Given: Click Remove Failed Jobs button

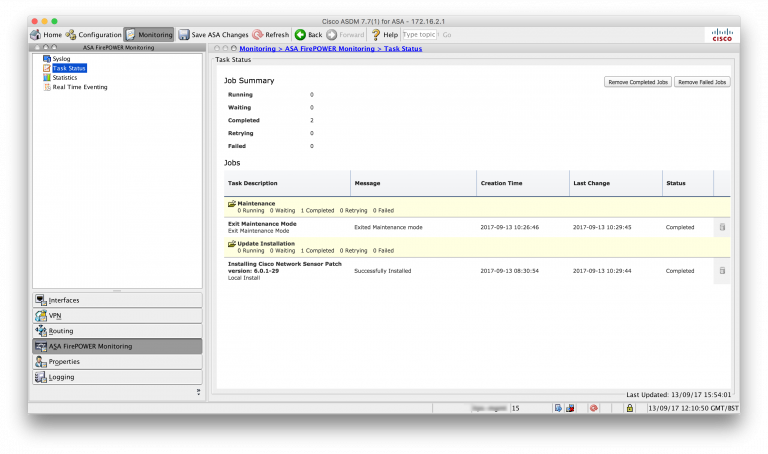Looking at the screenshot, I should [702, 82].
